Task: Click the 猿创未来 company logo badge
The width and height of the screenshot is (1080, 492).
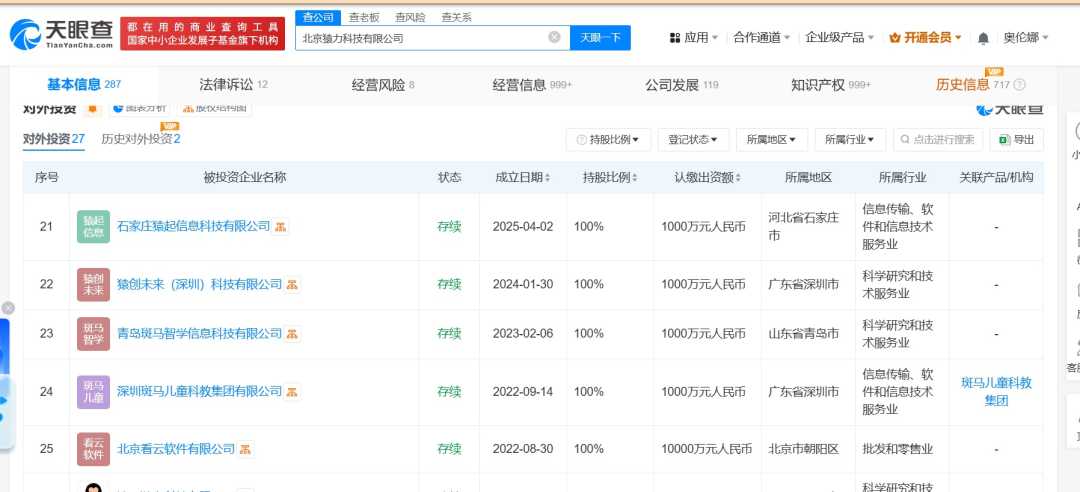Action: 93,285
